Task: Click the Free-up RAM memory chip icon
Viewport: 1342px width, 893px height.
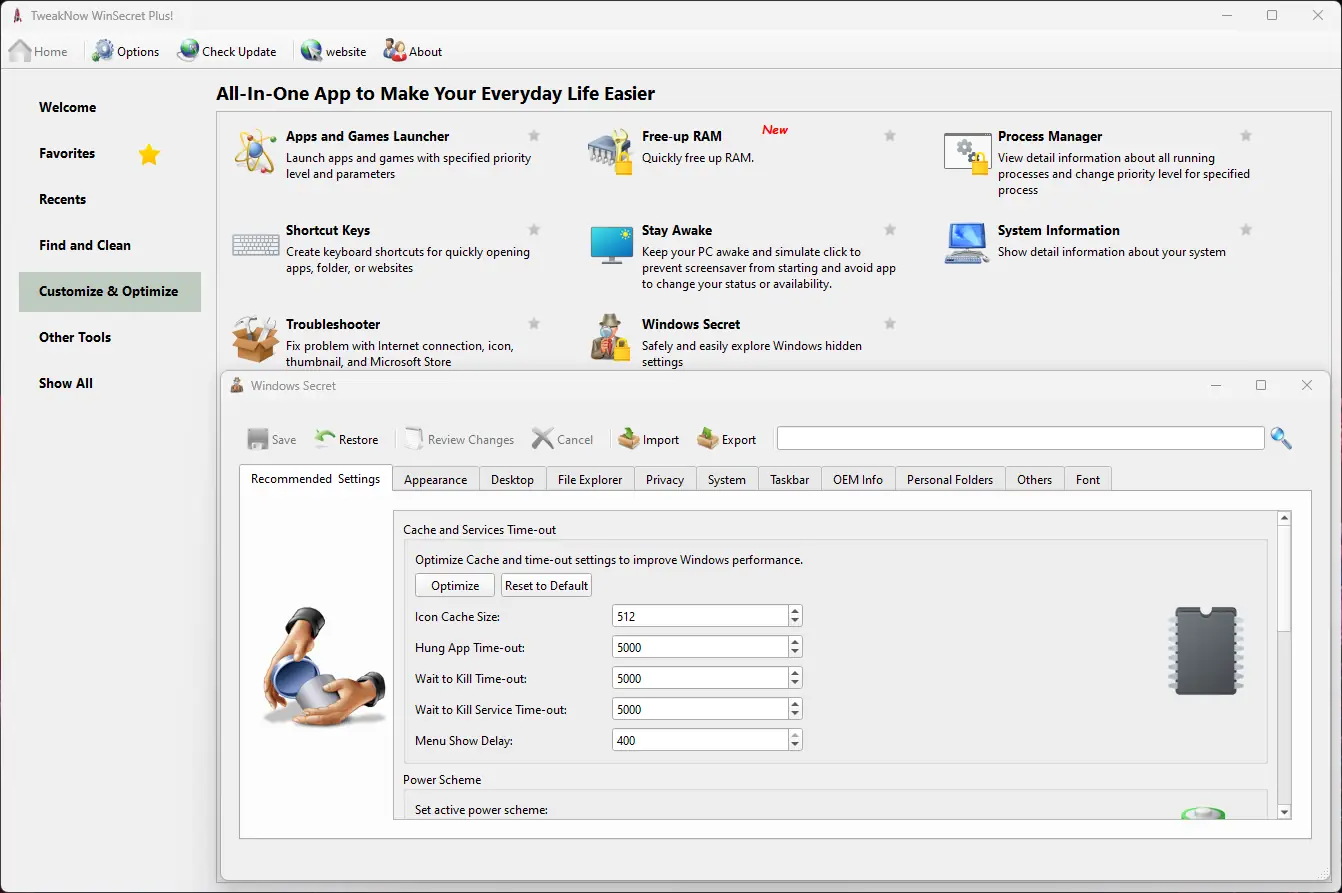Action: [610, 151]
